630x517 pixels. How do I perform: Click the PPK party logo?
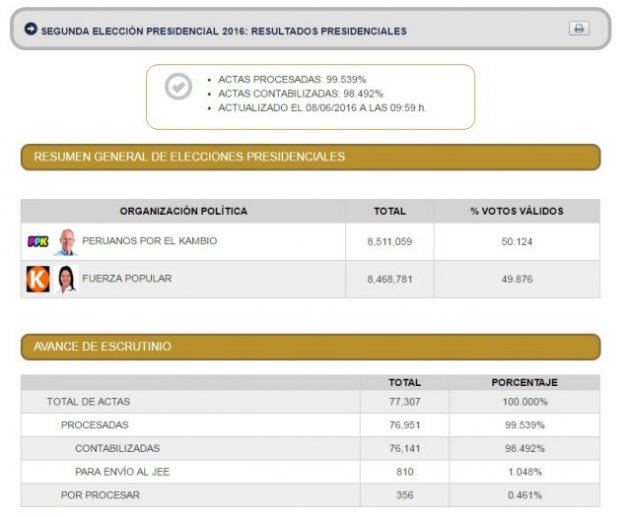pos(38,242)
